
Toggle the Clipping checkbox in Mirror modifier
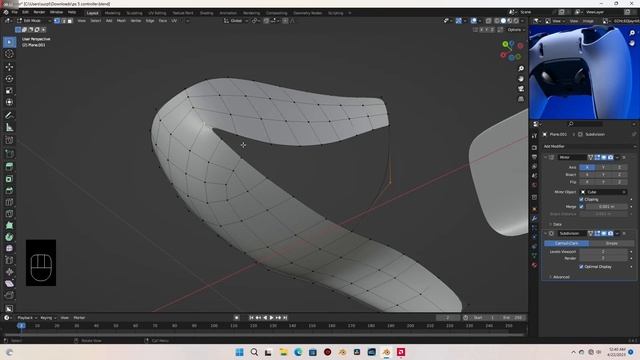coord(581,200)
